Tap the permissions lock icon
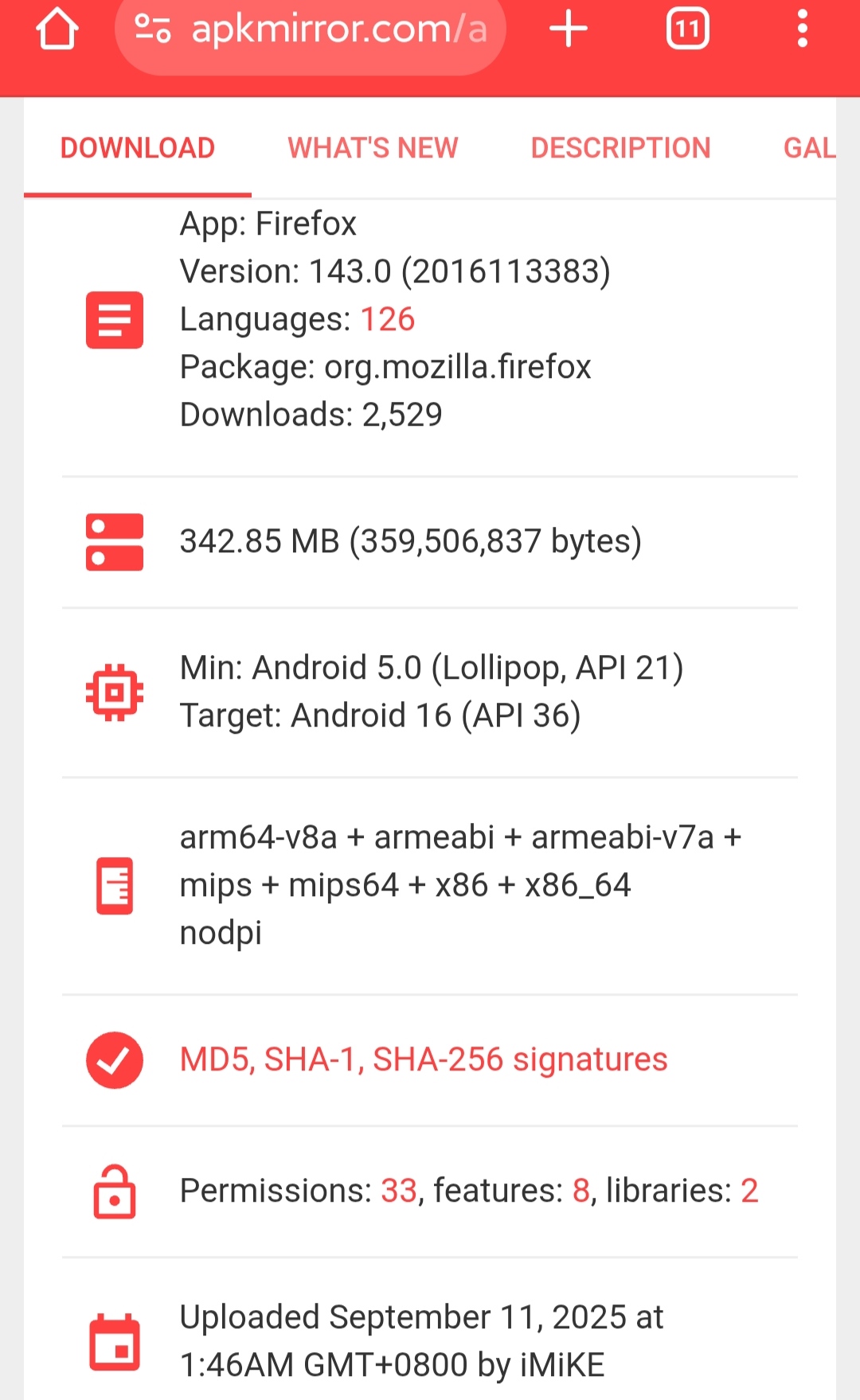This screenshot has height=1400, width=860. [x=115, y=1191]
